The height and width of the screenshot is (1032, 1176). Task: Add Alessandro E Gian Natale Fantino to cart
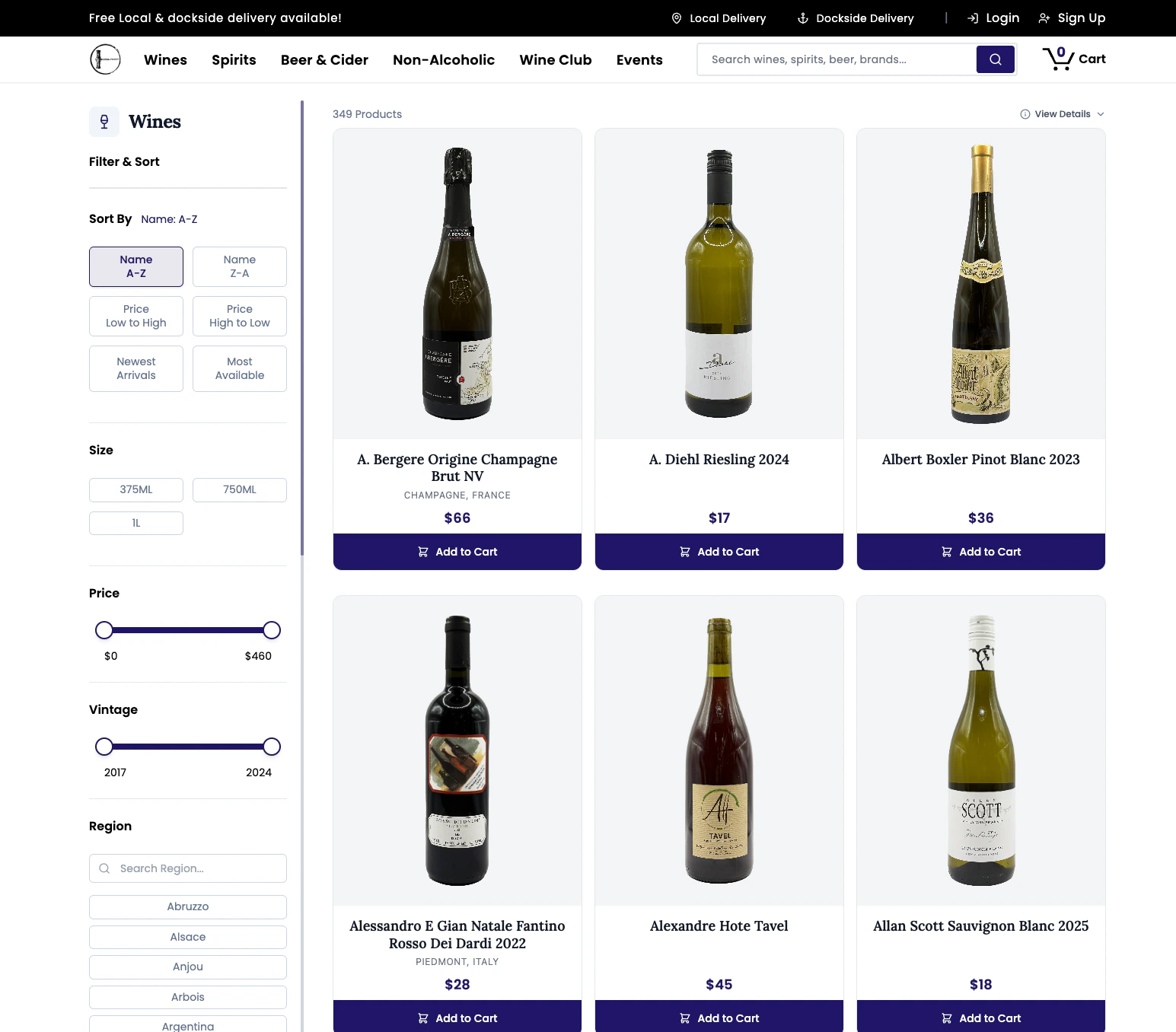coord(457,1016)
